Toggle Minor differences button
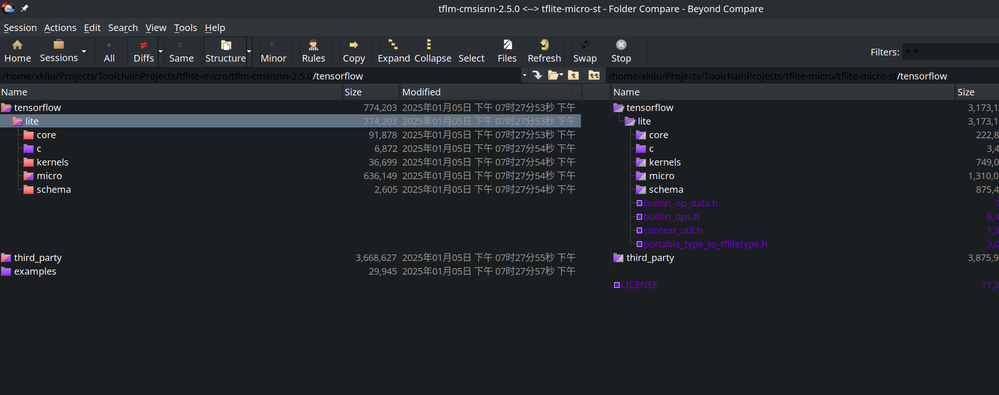Screen dimensions: 999x395 click(273, 51)
